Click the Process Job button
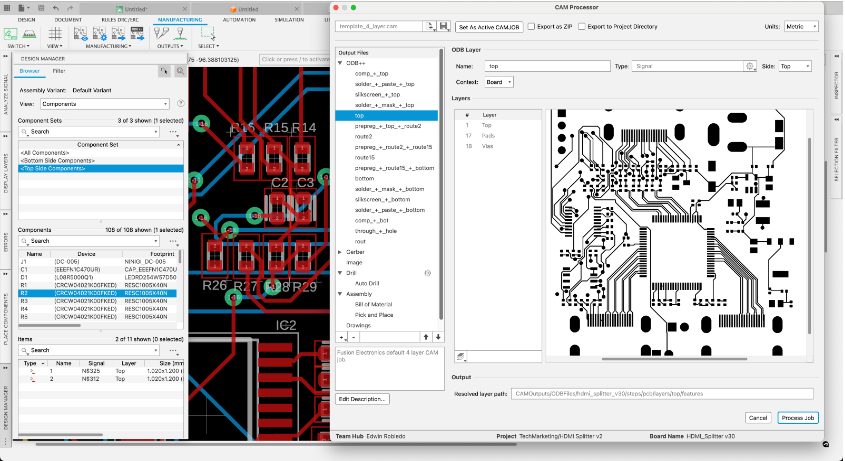This screenshot has width=845, height=461. point(798,417)
